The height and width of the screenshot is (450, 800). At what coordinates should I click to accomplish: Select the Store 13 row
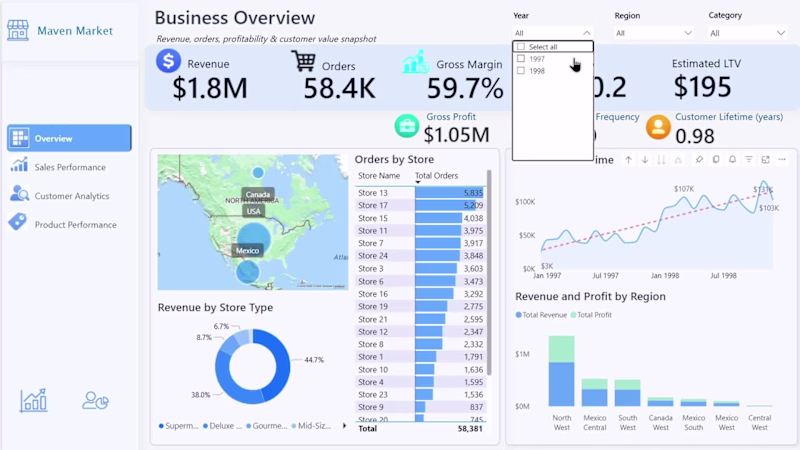(x=421, y=193)
